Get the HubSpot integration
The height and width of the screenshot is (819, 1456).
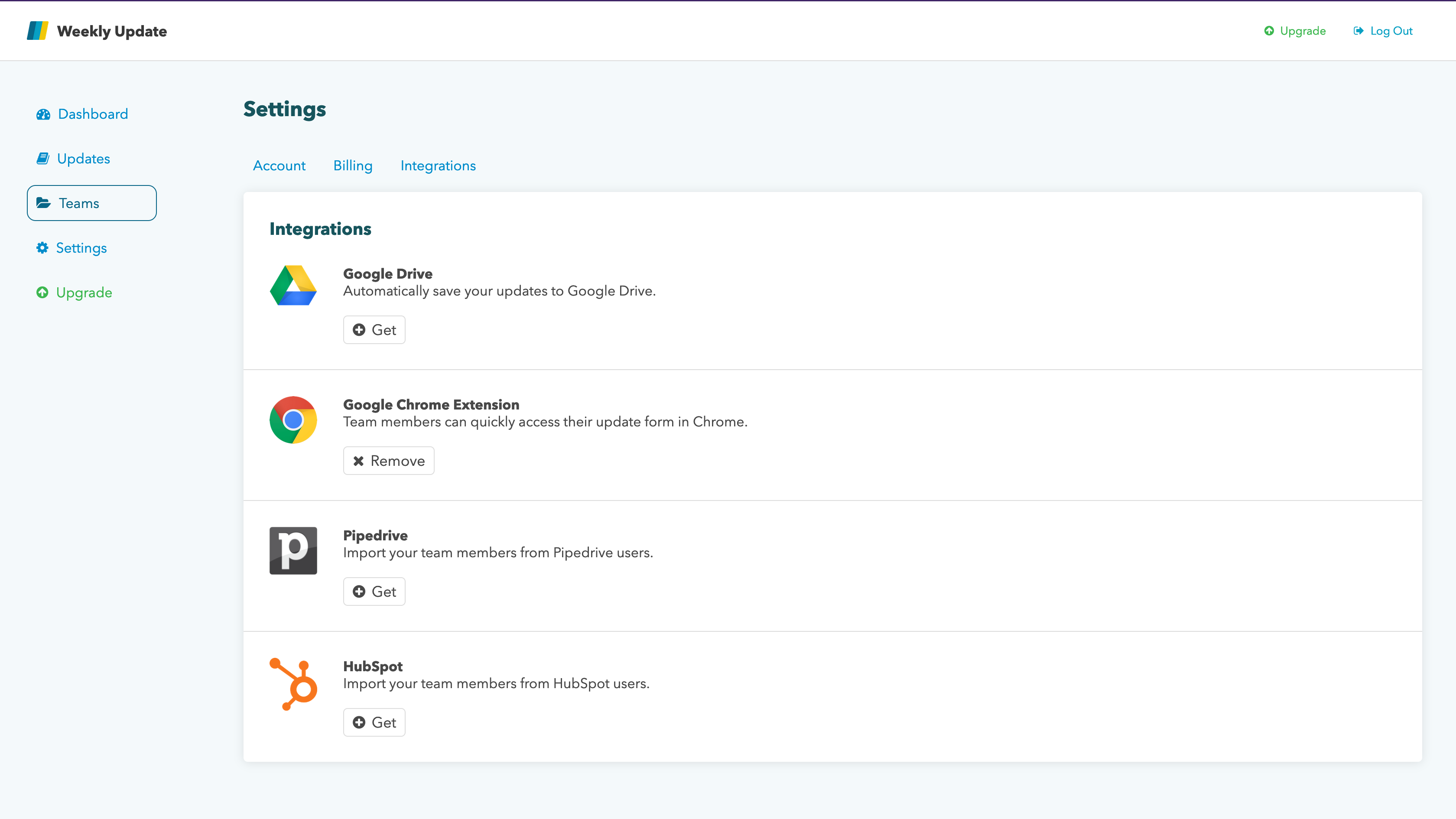pos(374,722)
